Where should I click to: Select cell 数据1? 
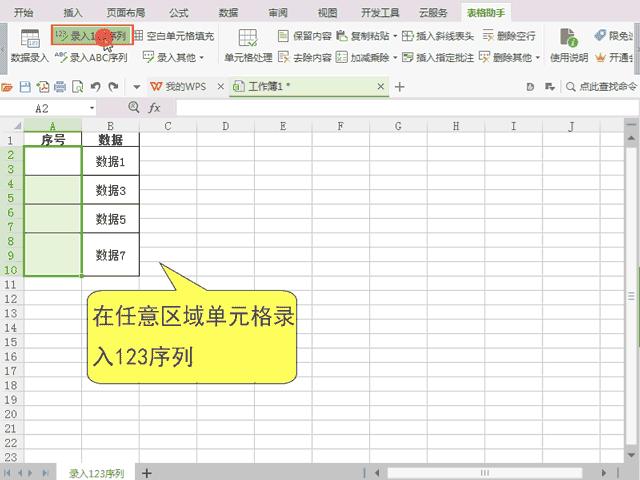click(x=110, y=162)
